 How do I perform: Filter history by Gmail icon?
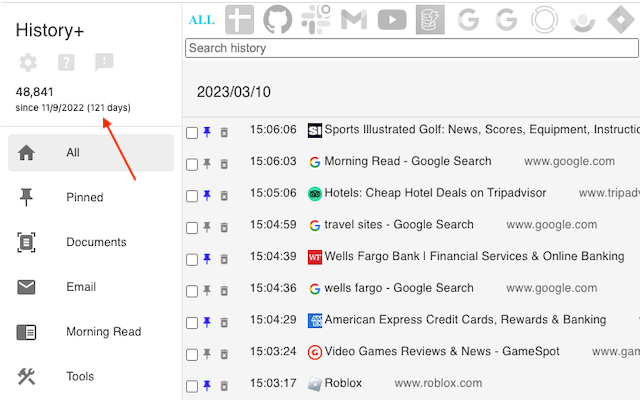click(354, 19)
